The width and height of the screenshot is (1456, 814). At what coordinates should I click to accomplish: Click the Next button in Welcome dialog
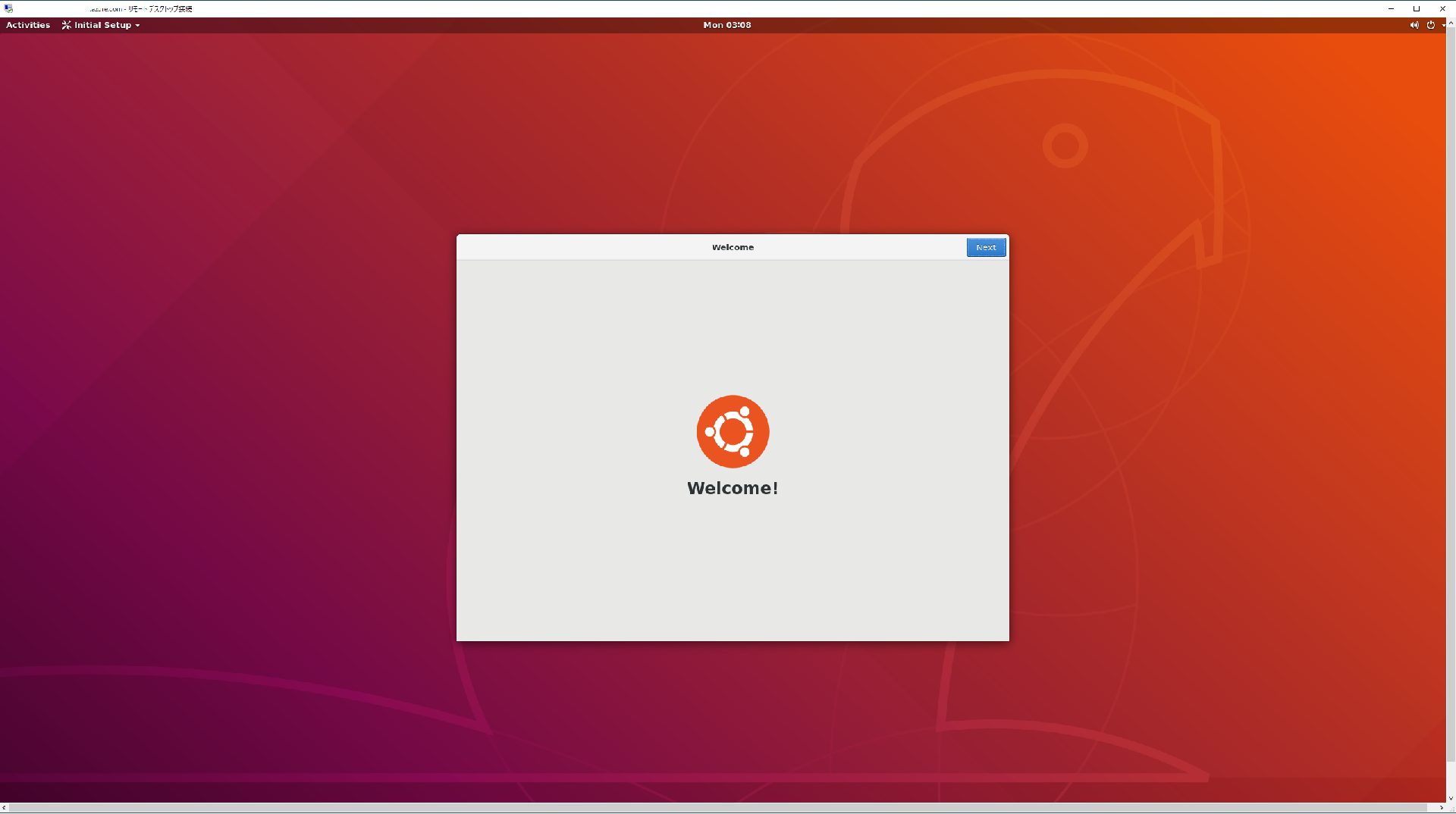coord(986,248)
